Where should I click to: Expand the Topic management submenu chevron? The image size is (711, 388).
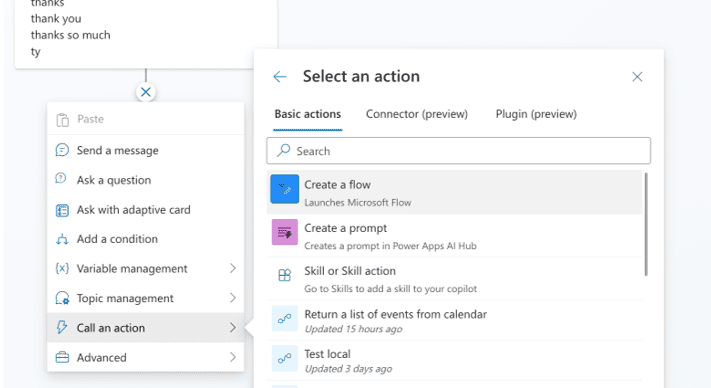[233, 298]
